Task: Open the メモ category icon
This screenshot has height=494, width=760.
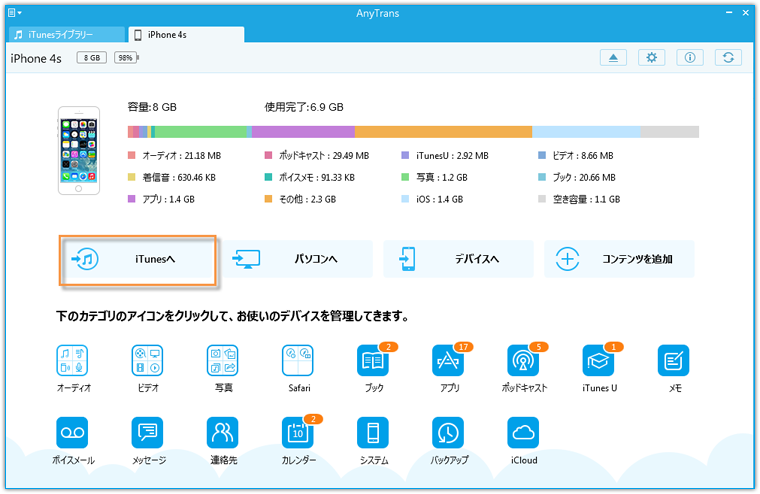Action: (673, 361)
